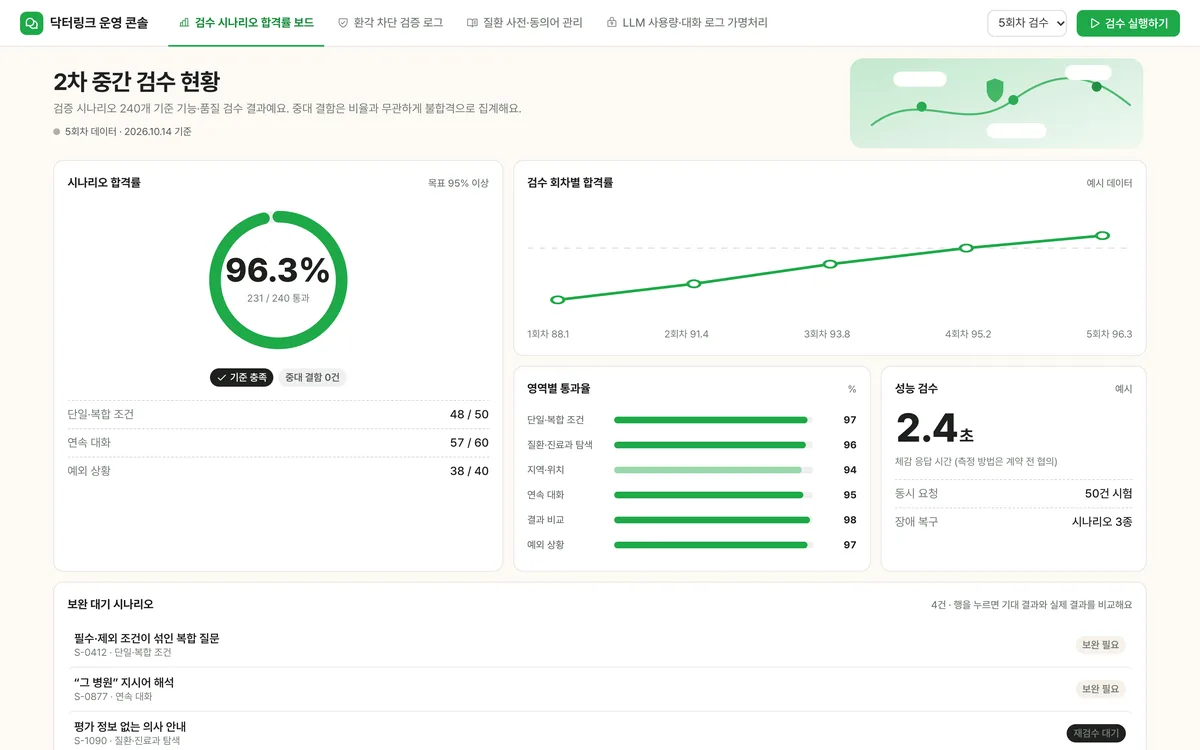Open the 필수·제외 조건이 섞인 복합 질문 row
This screenshot has width=1200, height=750.
click(x=600, y=645)
